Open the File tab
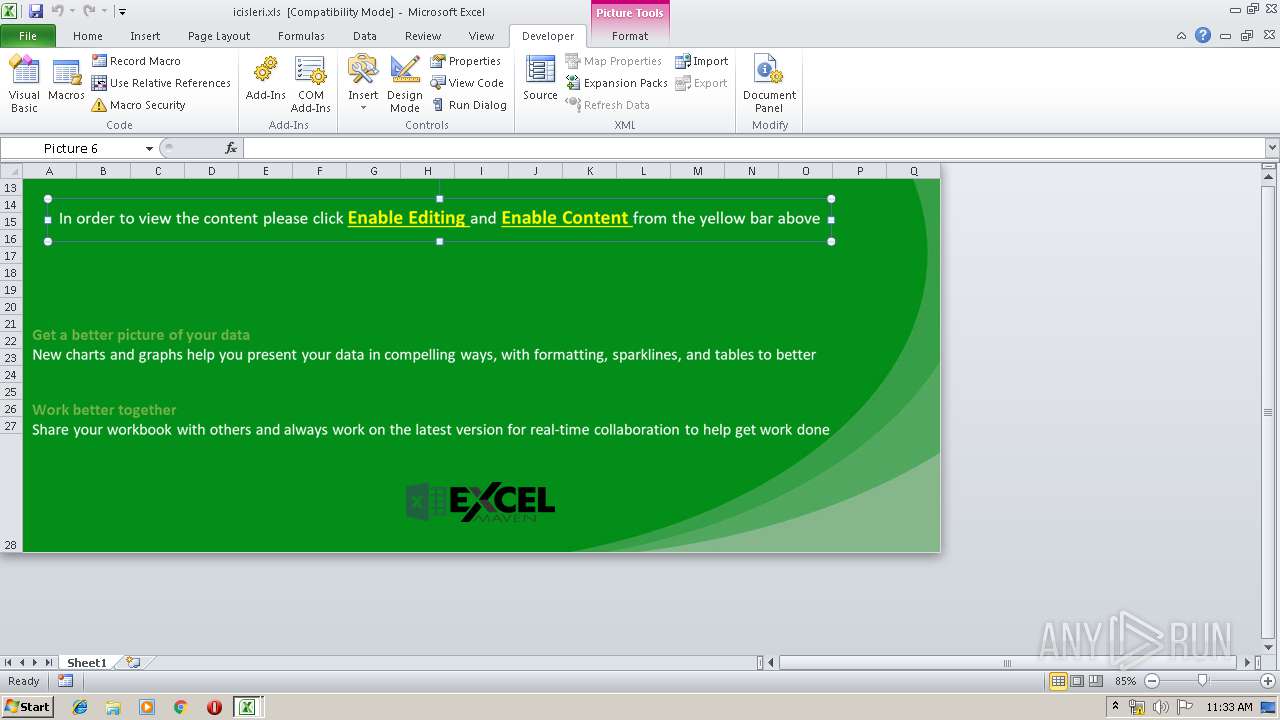Viewport: 1280px width, 720px height. 28,36
